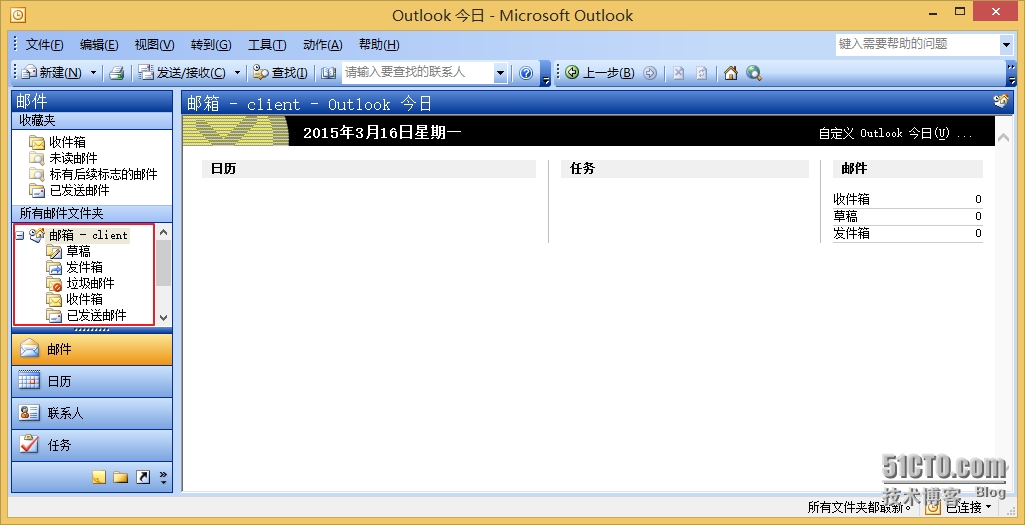This screenshot has width=1025, height=525.
Task: Click the blue Help question icon
Action: point(526,73)
